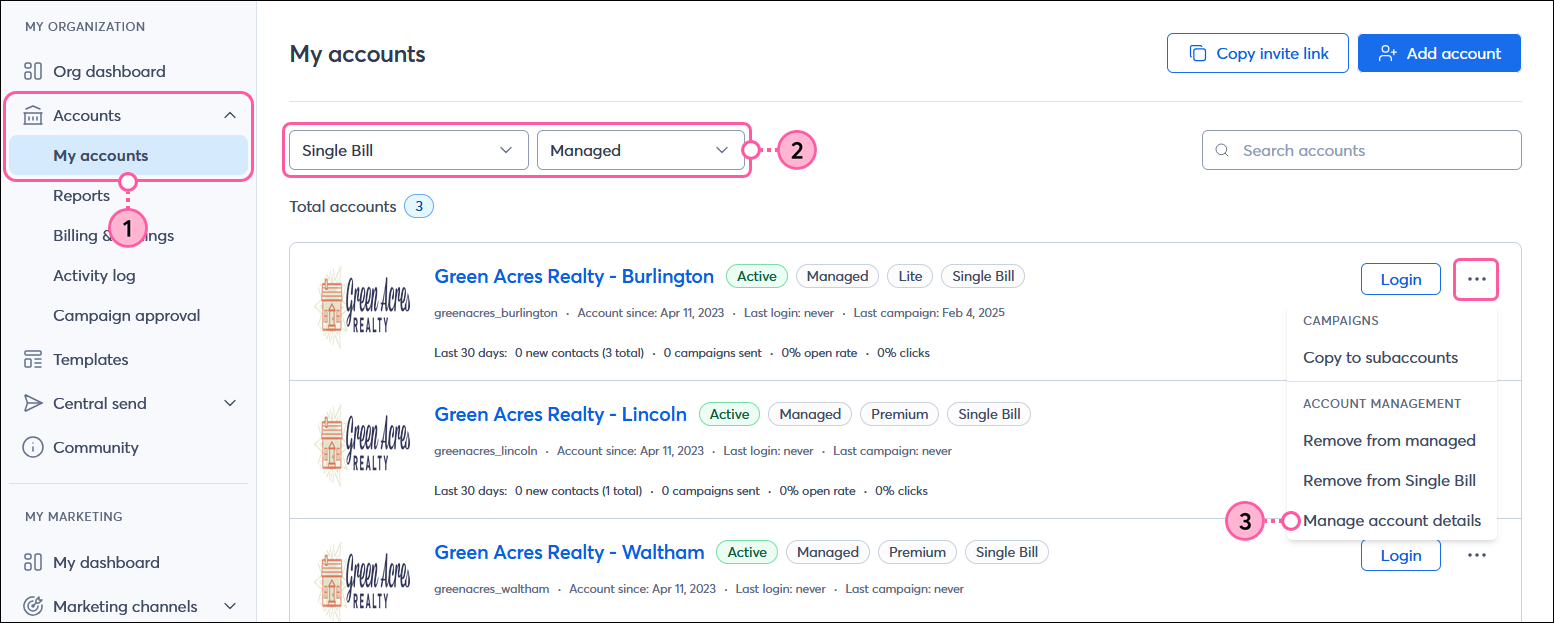The width and height of the screenshot is (1554, 623).
Task: Click the Community info icon
Action: (32, 447)
